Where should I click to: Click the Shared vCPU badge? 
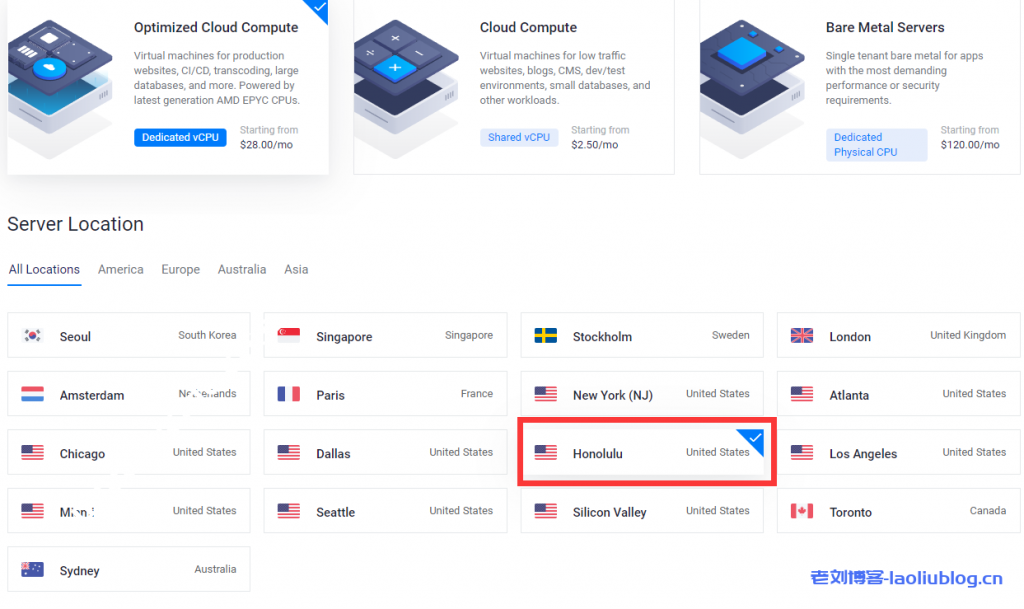point(519,137)
